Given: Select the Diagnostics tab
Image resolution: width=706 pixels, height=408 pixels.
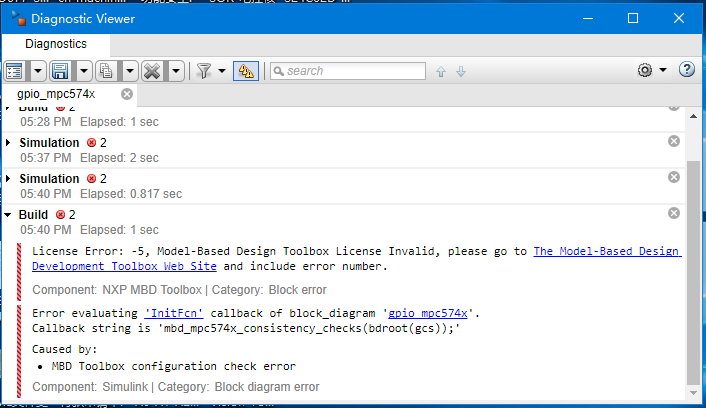Looking at the screenshot, I should point(56,44).
